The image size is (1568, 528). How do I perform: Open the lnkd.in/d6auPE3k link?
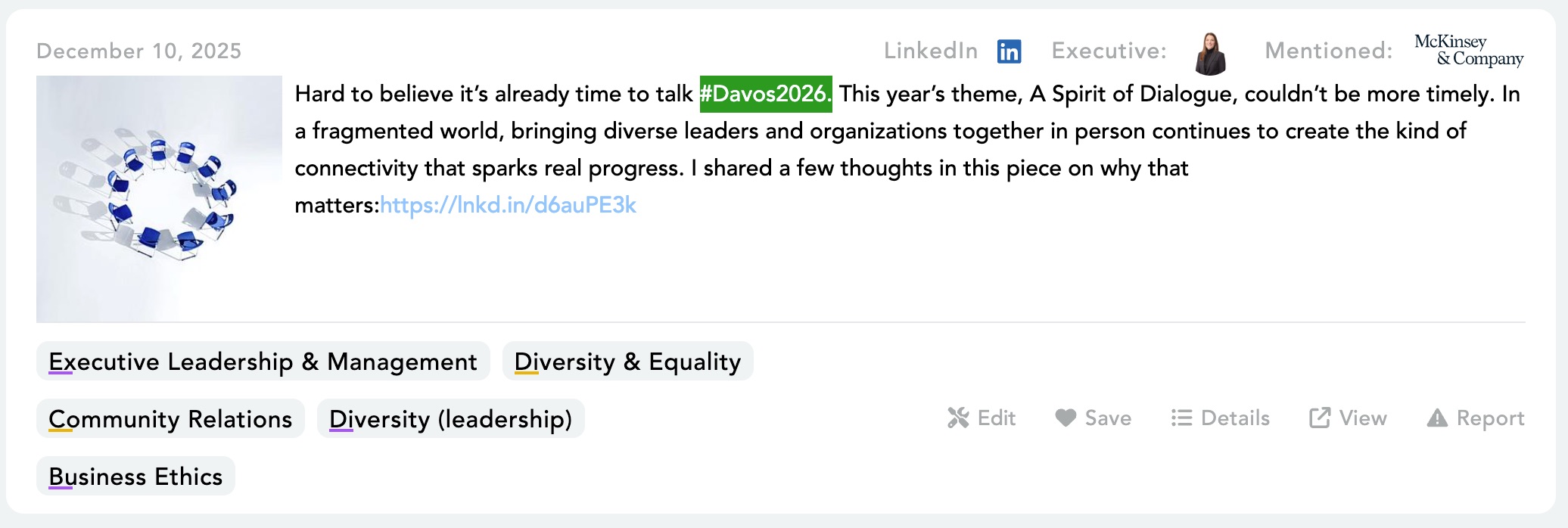pos(508,205)
